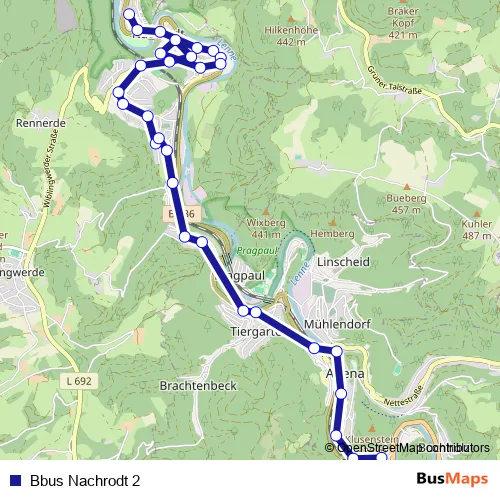Click the Hilkenhöhe peak triangle icon

291,19
